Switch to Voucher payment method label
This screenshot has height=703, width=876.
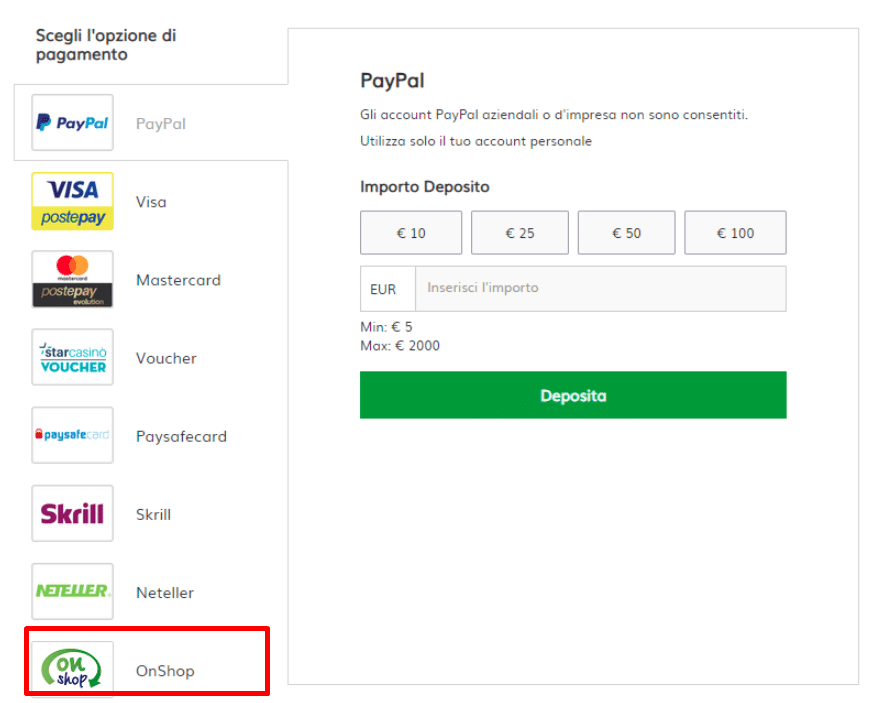pos(166,358)
